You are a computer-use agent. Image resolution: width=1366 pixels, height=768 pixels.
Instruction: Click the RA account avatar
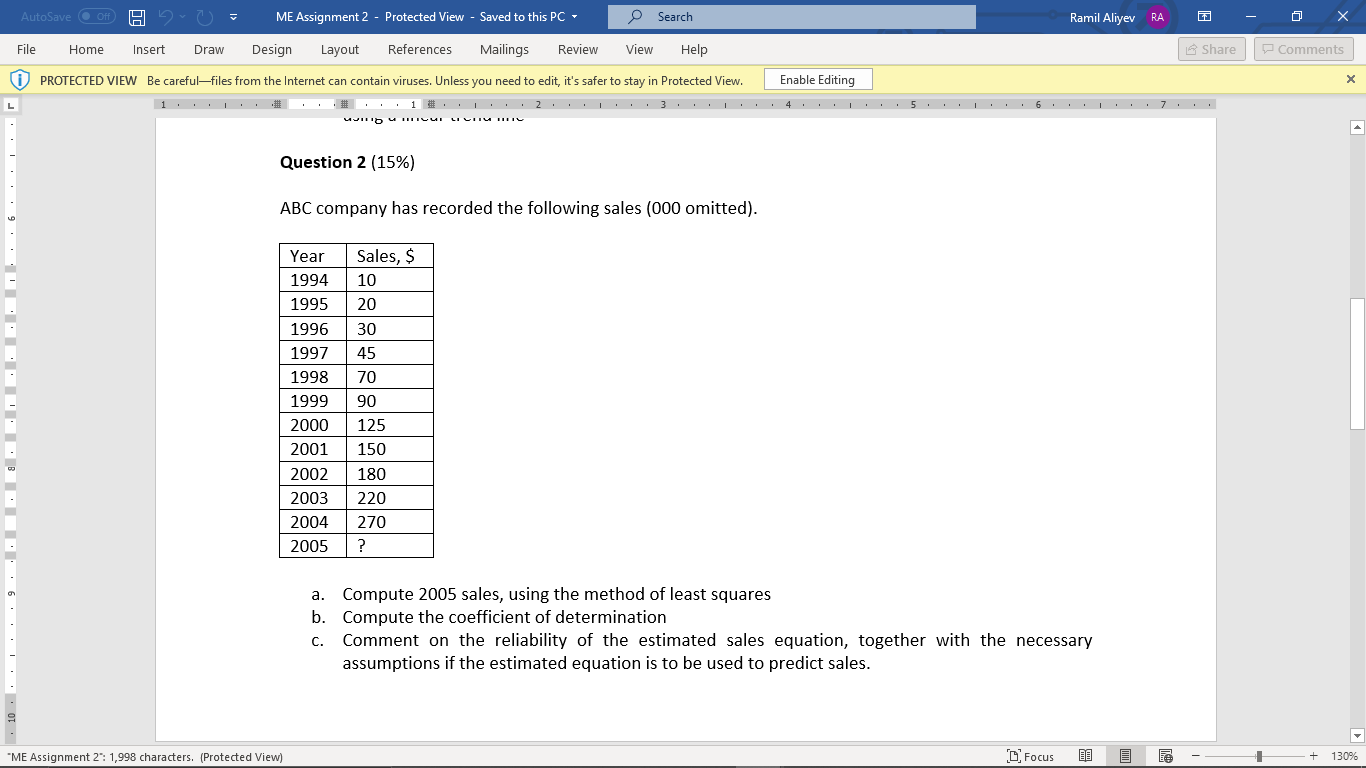coord(1157,17)
